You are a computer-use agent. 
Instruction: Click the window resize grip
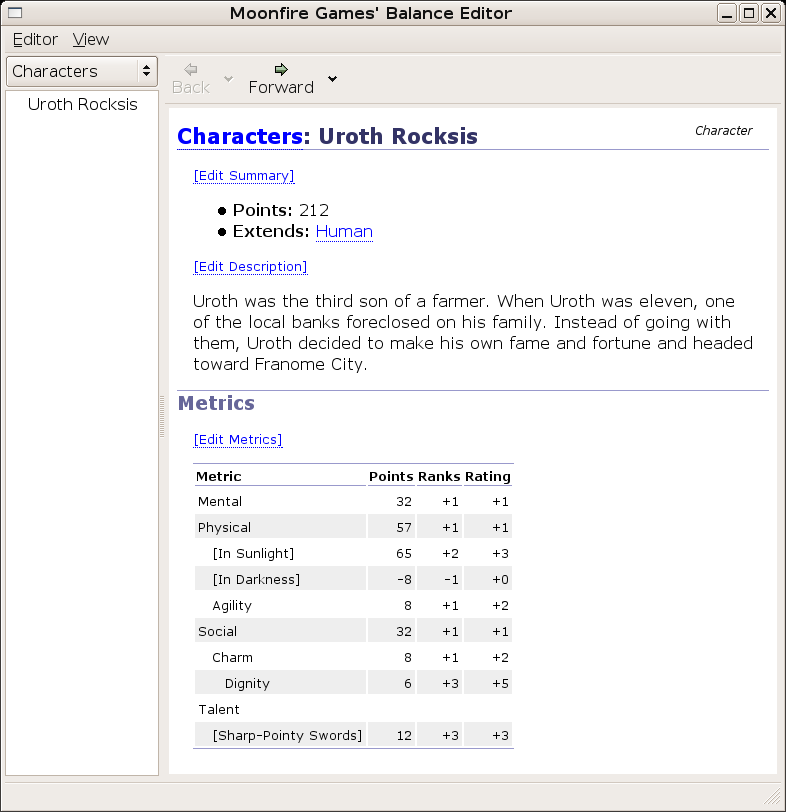pyautogui.click(x=772, y=796)
